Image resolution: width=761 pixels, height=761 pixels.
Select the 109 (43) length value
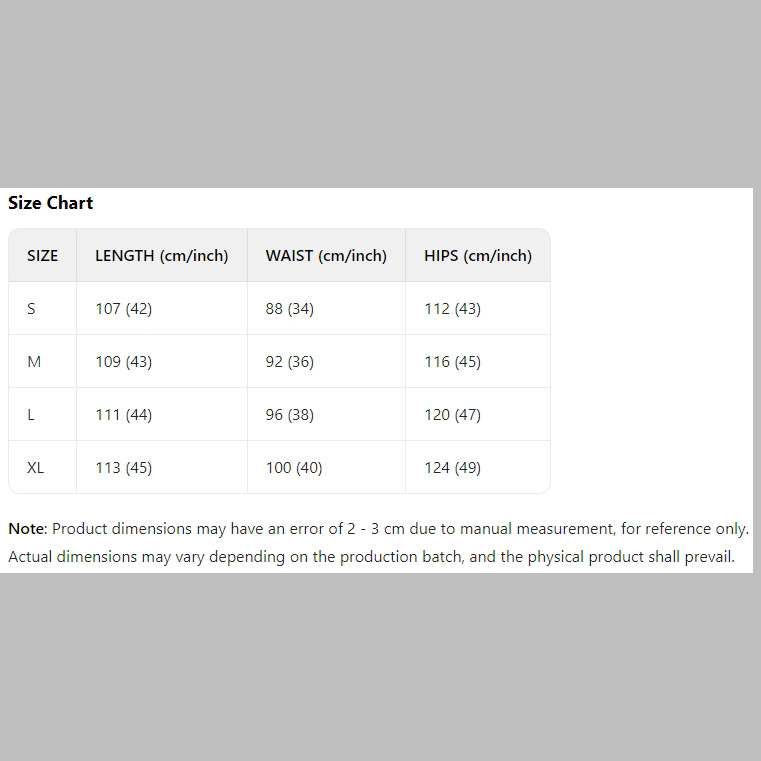tap(123, 362)
